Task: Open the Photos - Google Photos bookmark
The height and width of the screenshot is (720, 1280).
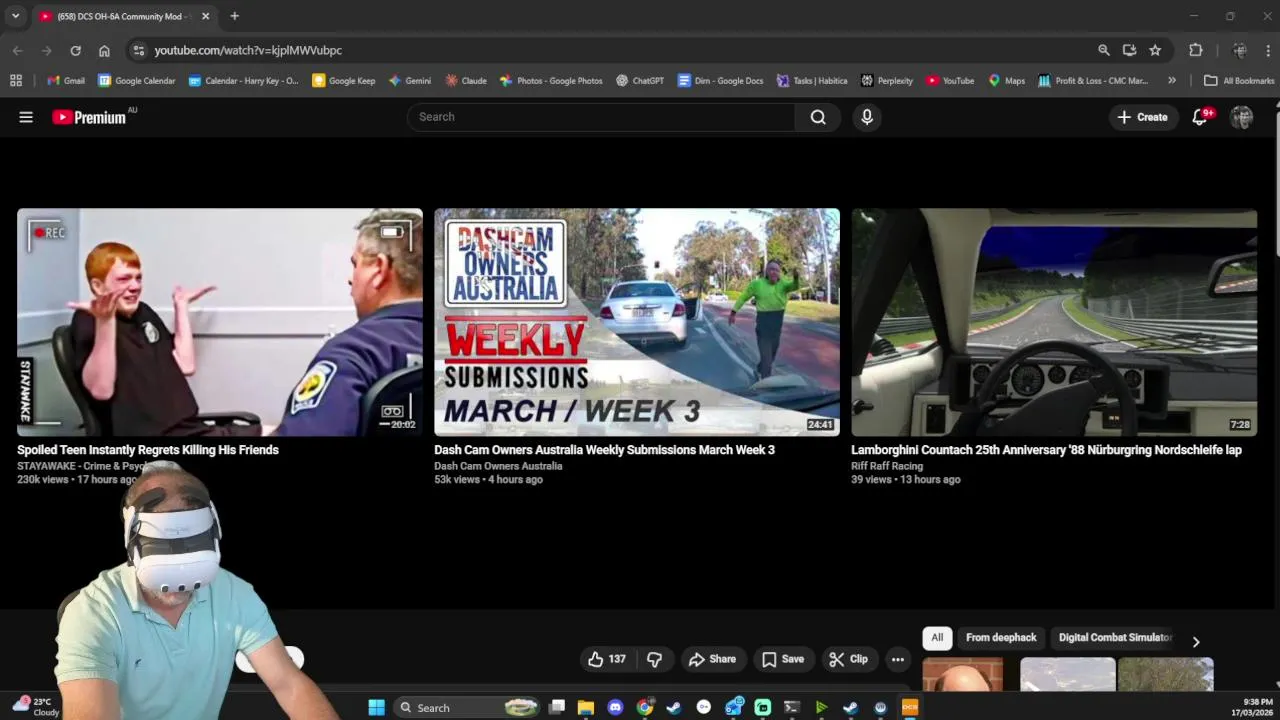Action: (551, 81)
